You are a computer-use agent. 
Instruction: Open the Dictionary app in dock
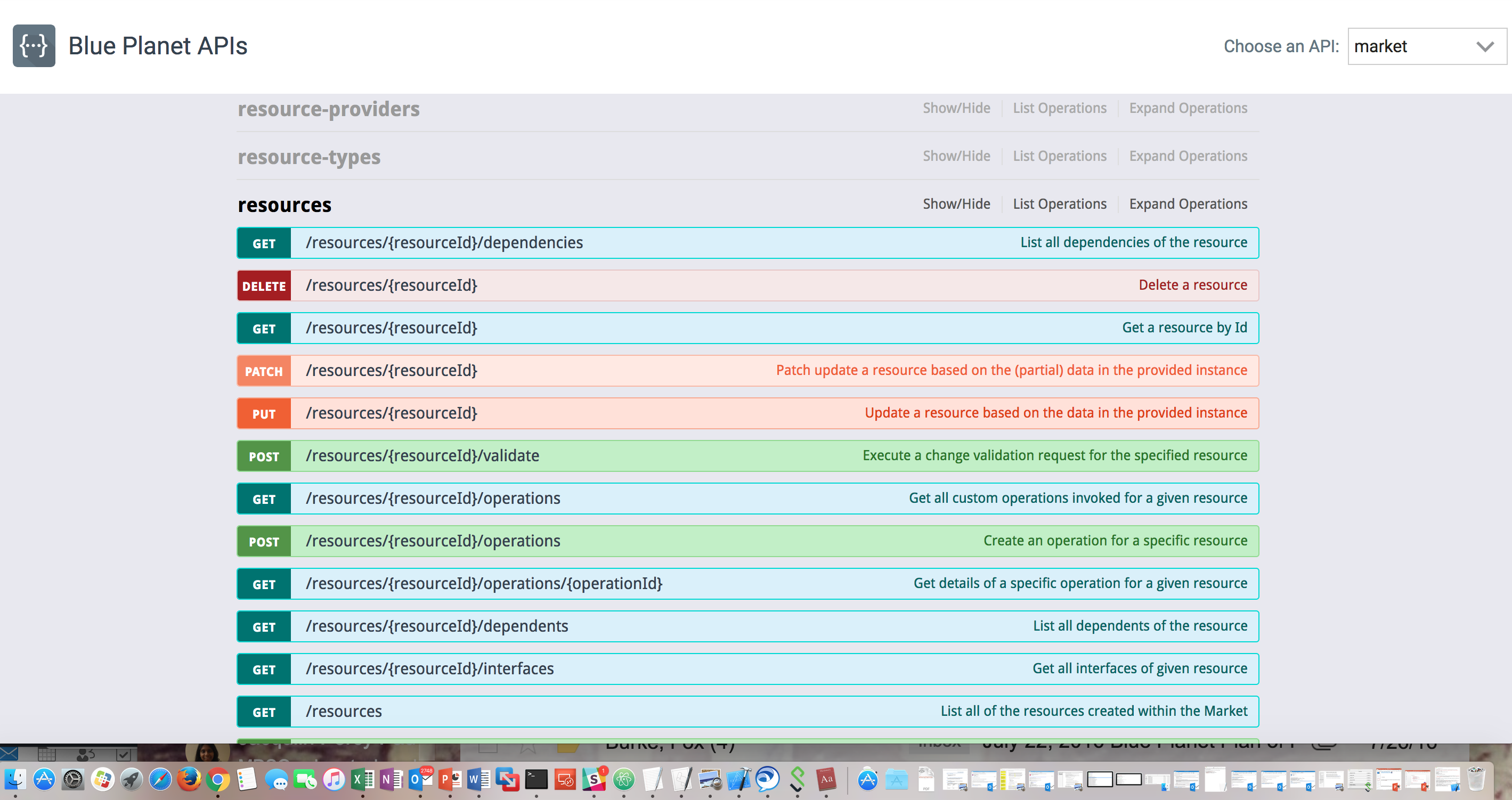point(826,780)
